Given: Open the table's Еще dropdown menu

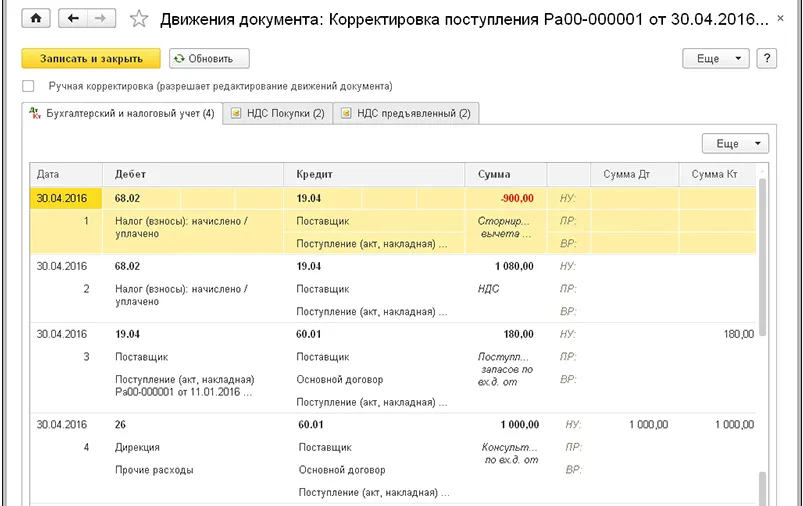Looking at the screenshot, I should (x=735, y=143).
